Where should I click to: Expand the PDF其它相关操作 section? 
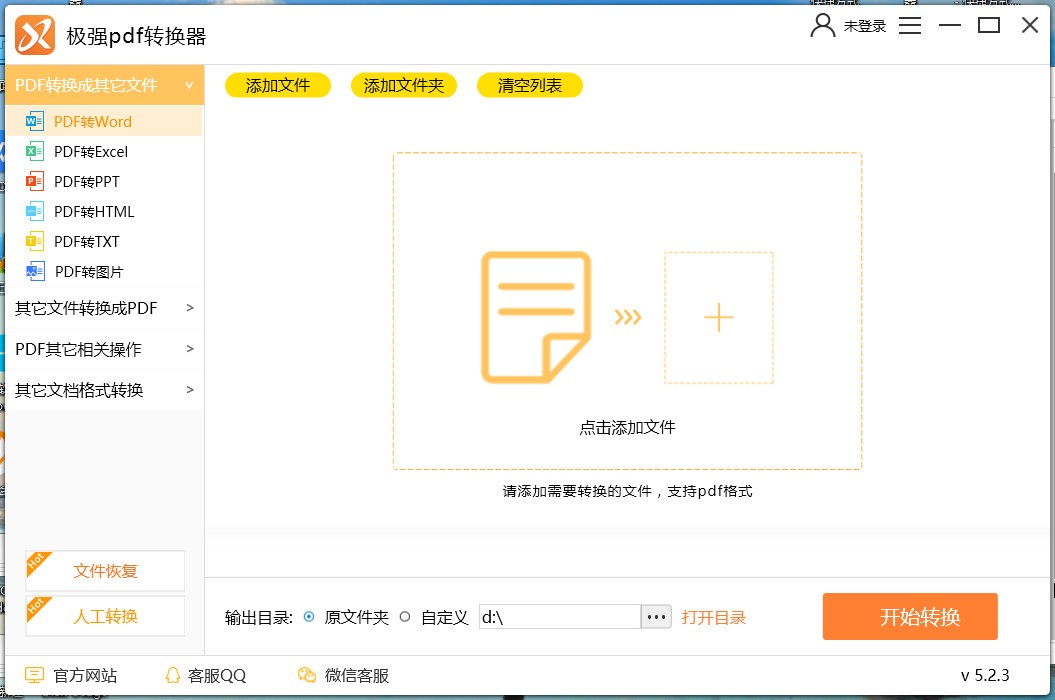[x=104, y=349]
